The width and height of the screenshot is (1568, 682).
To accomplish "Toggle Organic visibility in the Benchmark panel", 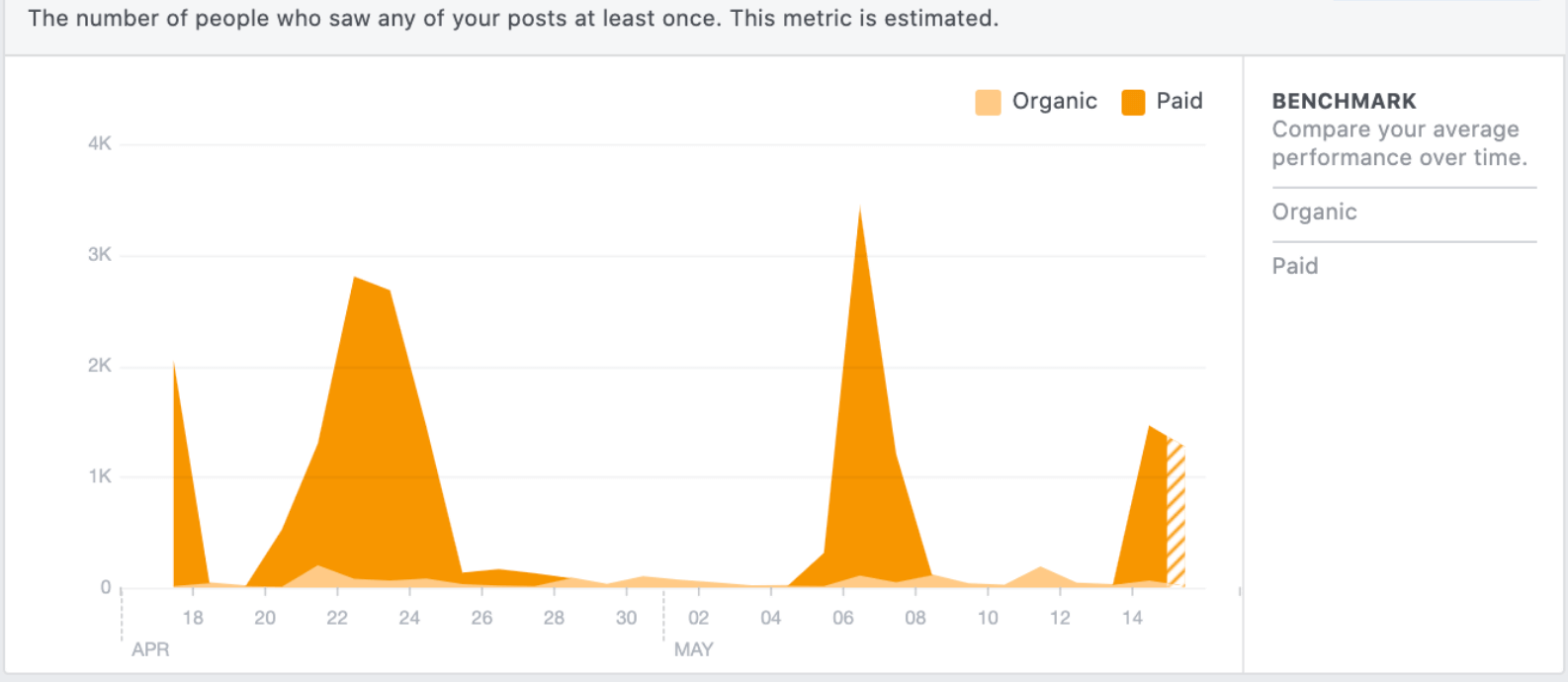I will coord(1313,212).
